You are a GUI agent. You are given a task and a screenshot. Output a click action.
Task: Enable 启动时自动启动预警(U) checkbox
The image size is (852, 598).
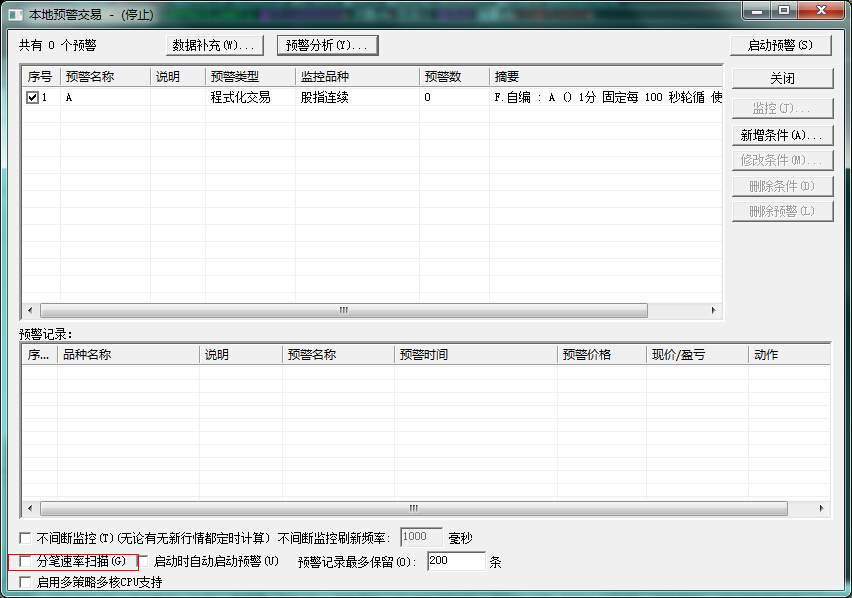click(143, 561)
